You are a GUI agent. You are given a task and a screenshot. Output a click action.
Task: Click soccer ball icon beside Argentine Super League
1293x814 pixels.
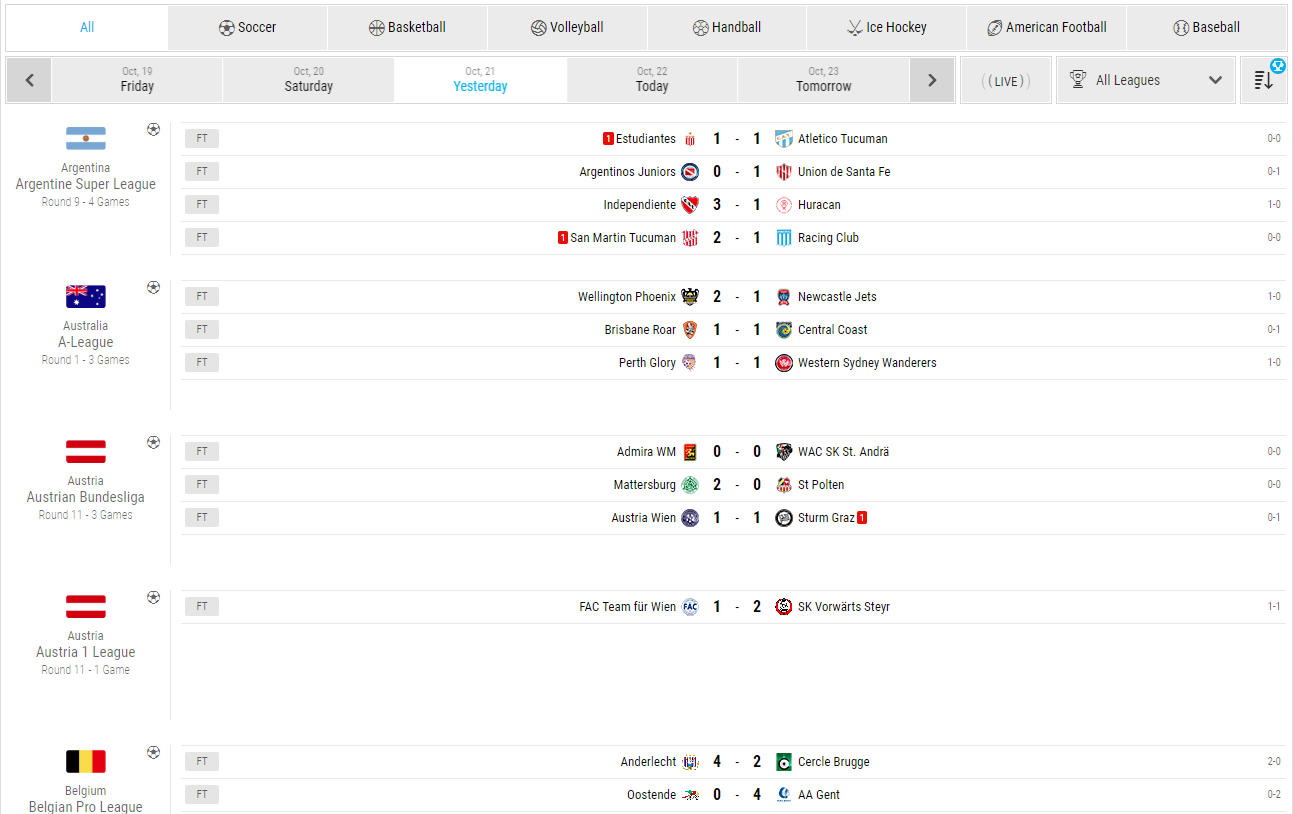pos(153,129)
